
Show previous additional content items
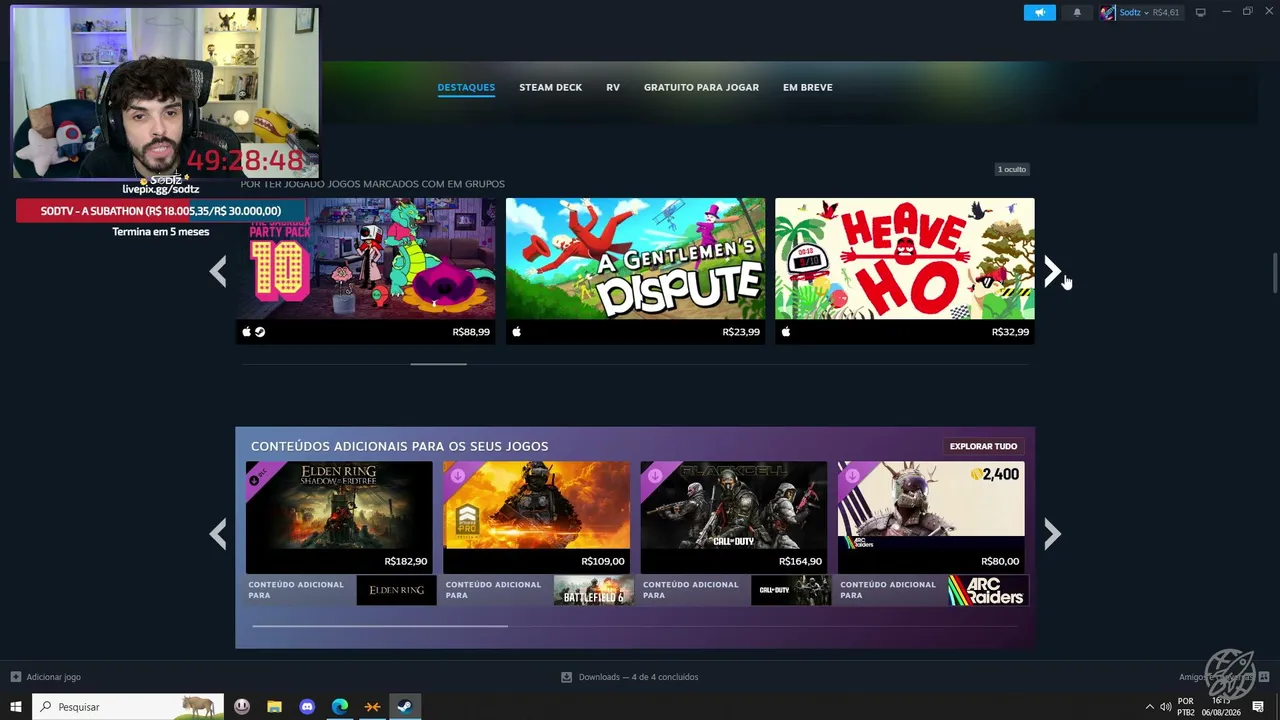click(218, 535)
